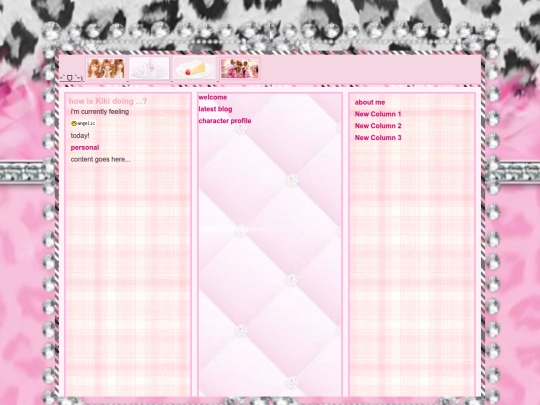Select New Column 2

[378, 126]
